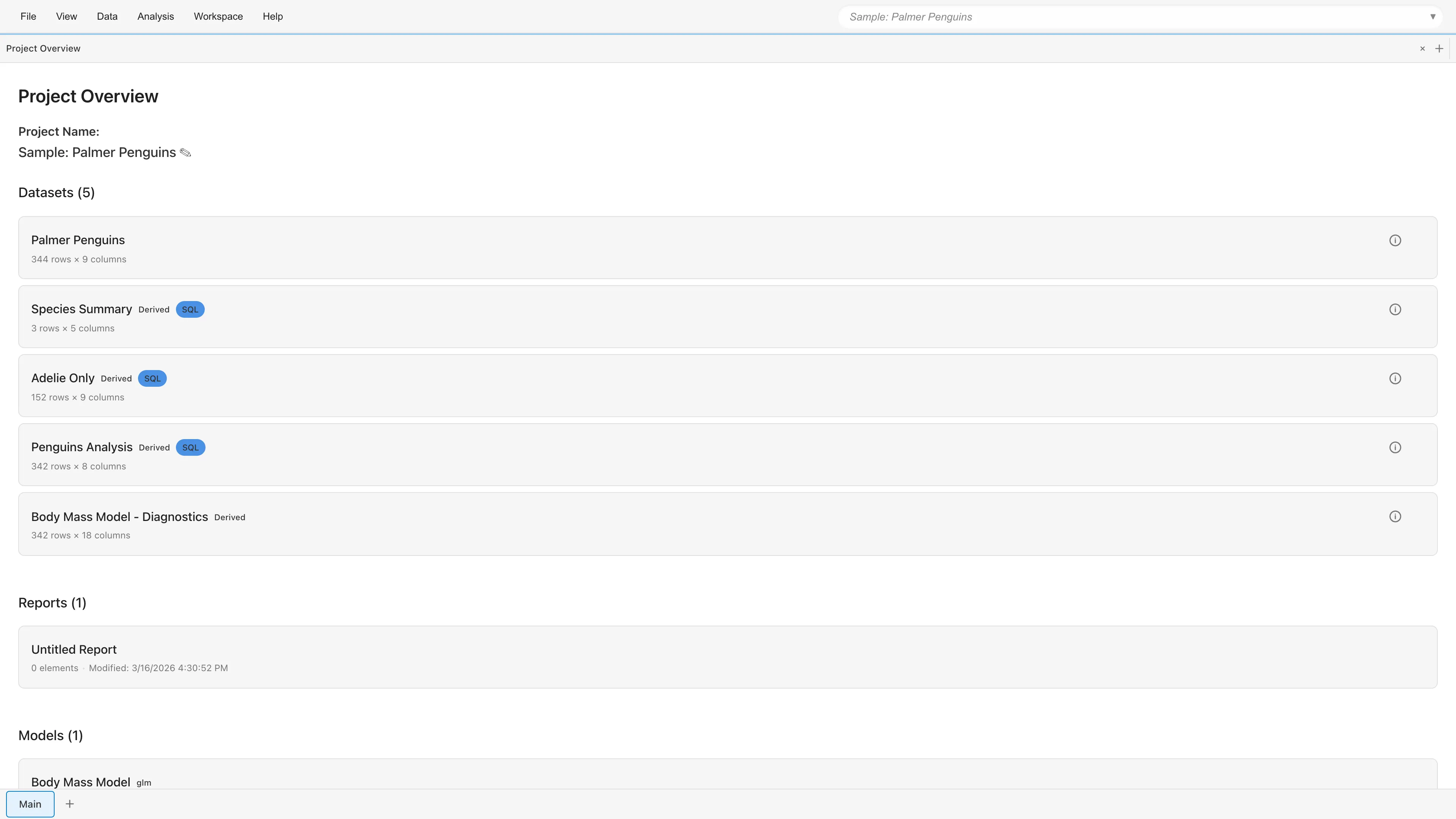The image size is (1456, 819).
Task: Switch to the Main tab
Action: 30,803
